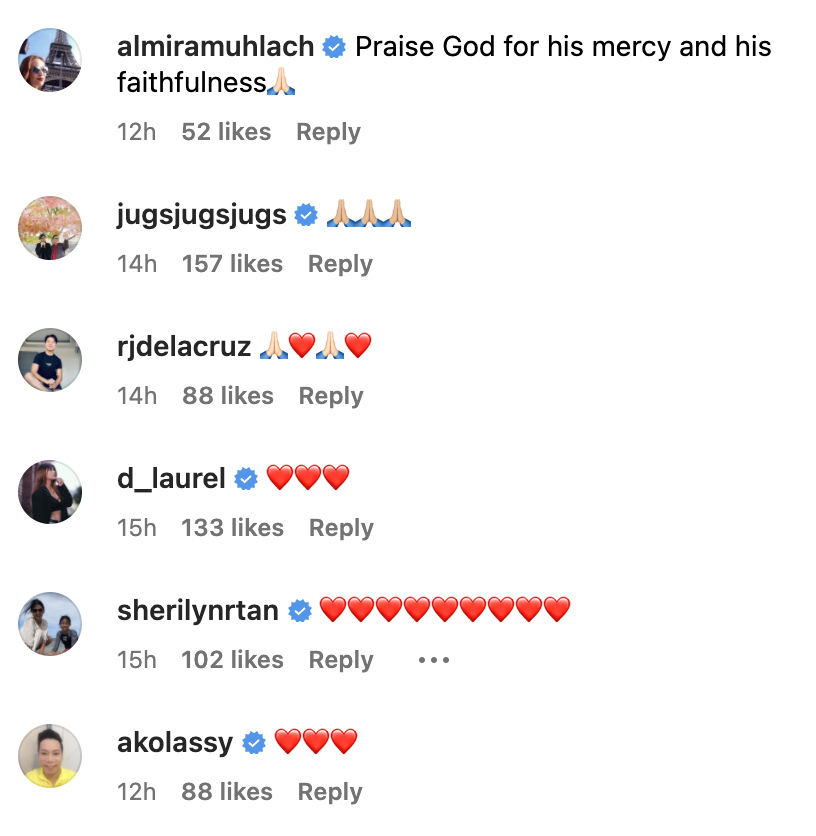Open akolassy's profile avatar
This screenshot has width=816, height=836.
[x=50, y=755]
